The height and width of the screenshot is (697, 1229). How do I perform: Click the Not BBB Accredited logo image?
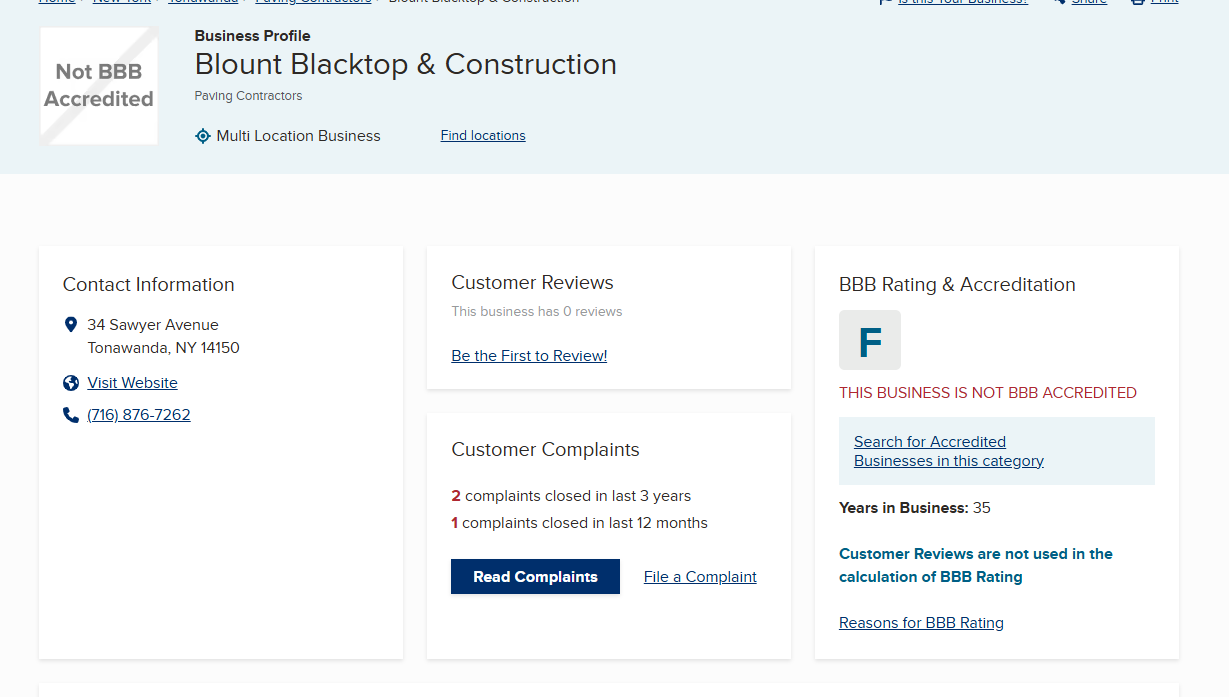pyautogui.click(x=98, y=86)
